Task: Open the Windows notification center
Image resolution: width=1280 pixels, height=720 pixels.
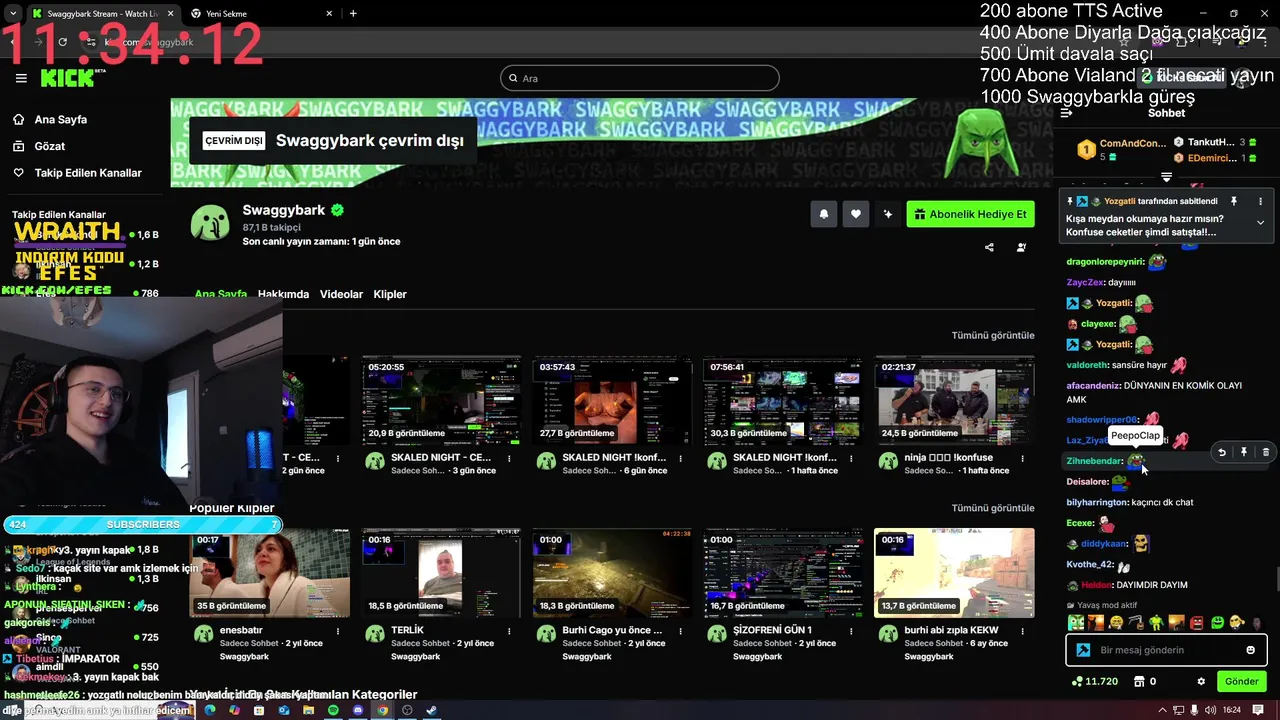Action: tap(1258, 710)
